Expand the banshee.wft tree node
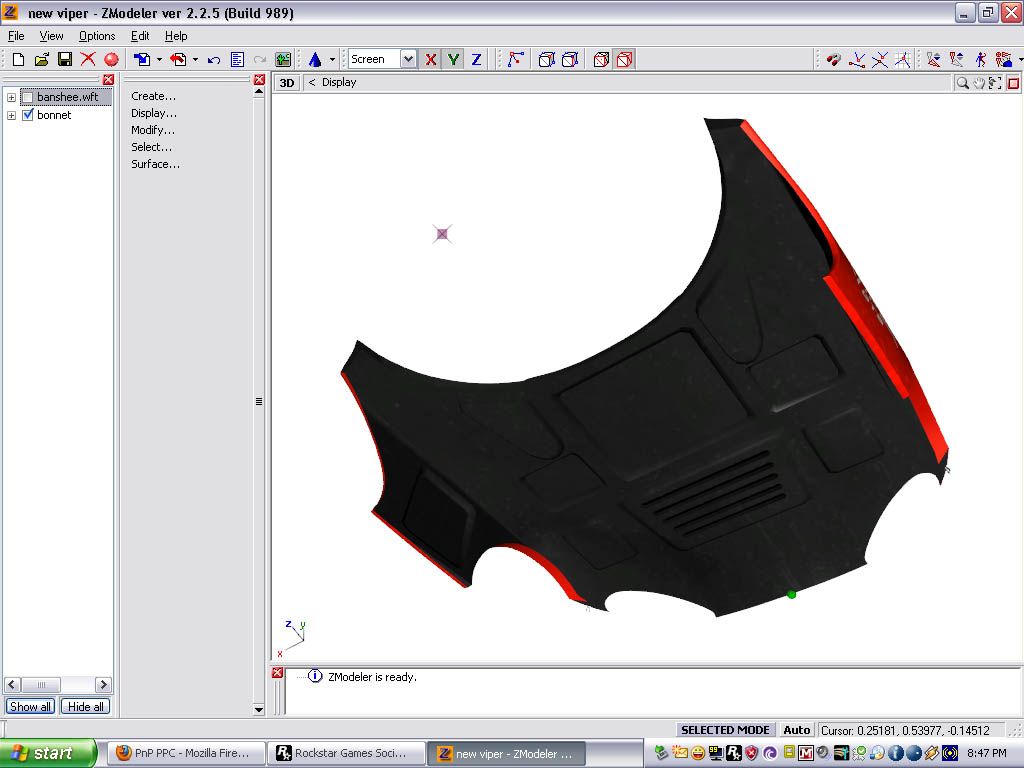Viewport: 1024px width, 768px height. click(x=12, y=98)
